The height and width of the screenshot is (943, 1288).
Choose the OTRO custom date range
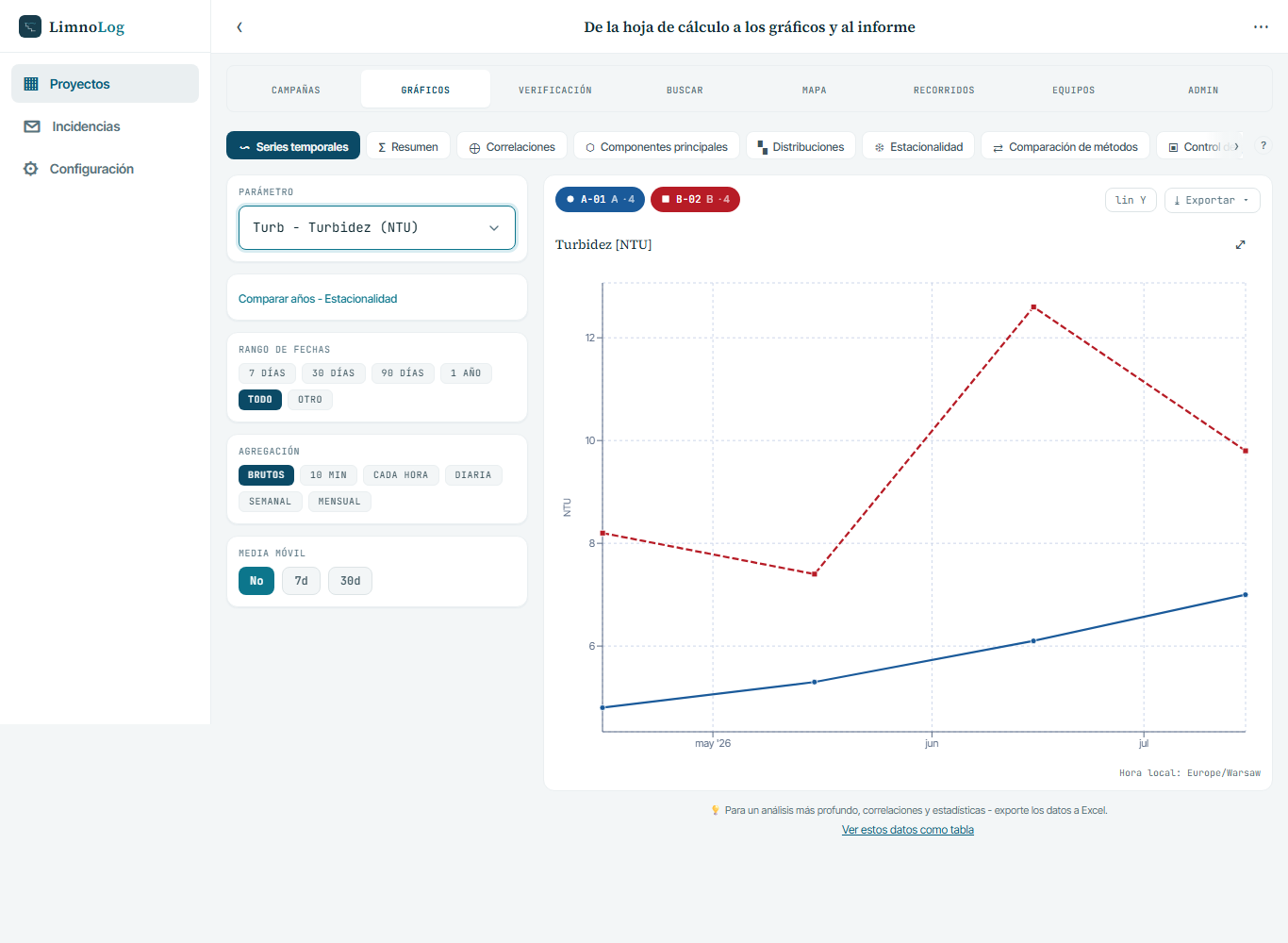(310, 400)
